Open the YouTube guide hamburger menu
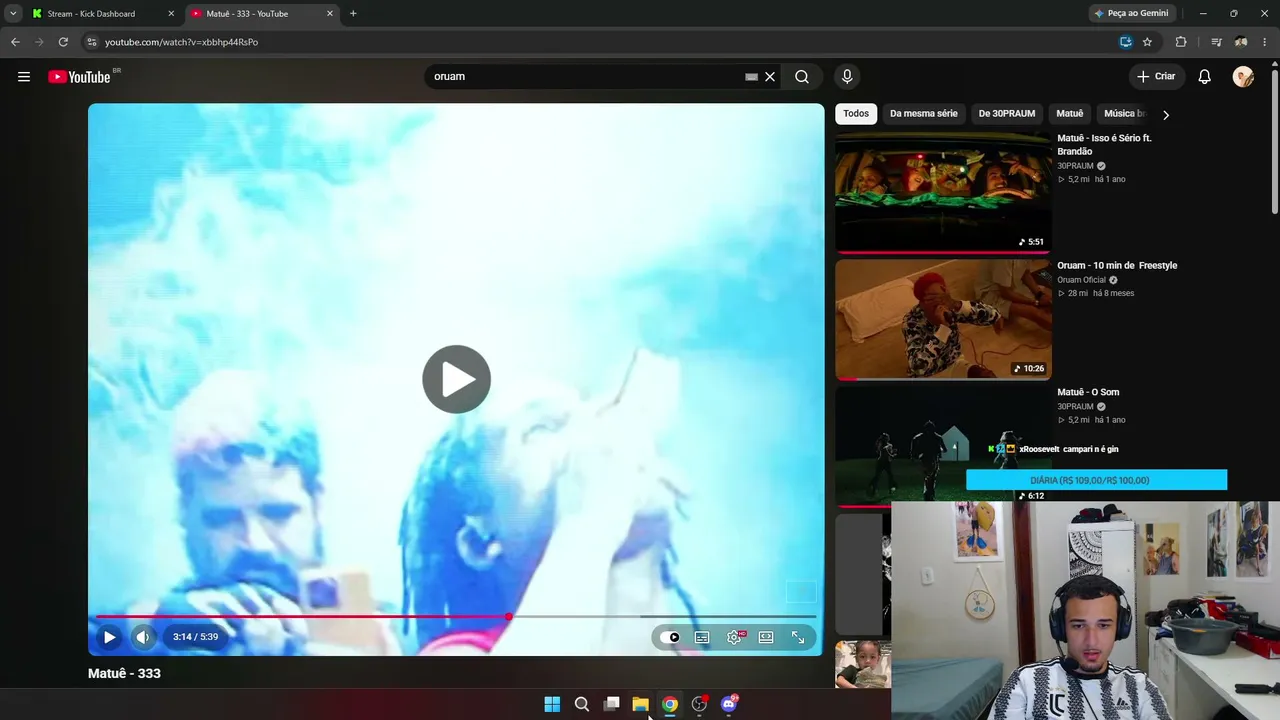This screenshot has height=720, width=1280. pos(24,77)
